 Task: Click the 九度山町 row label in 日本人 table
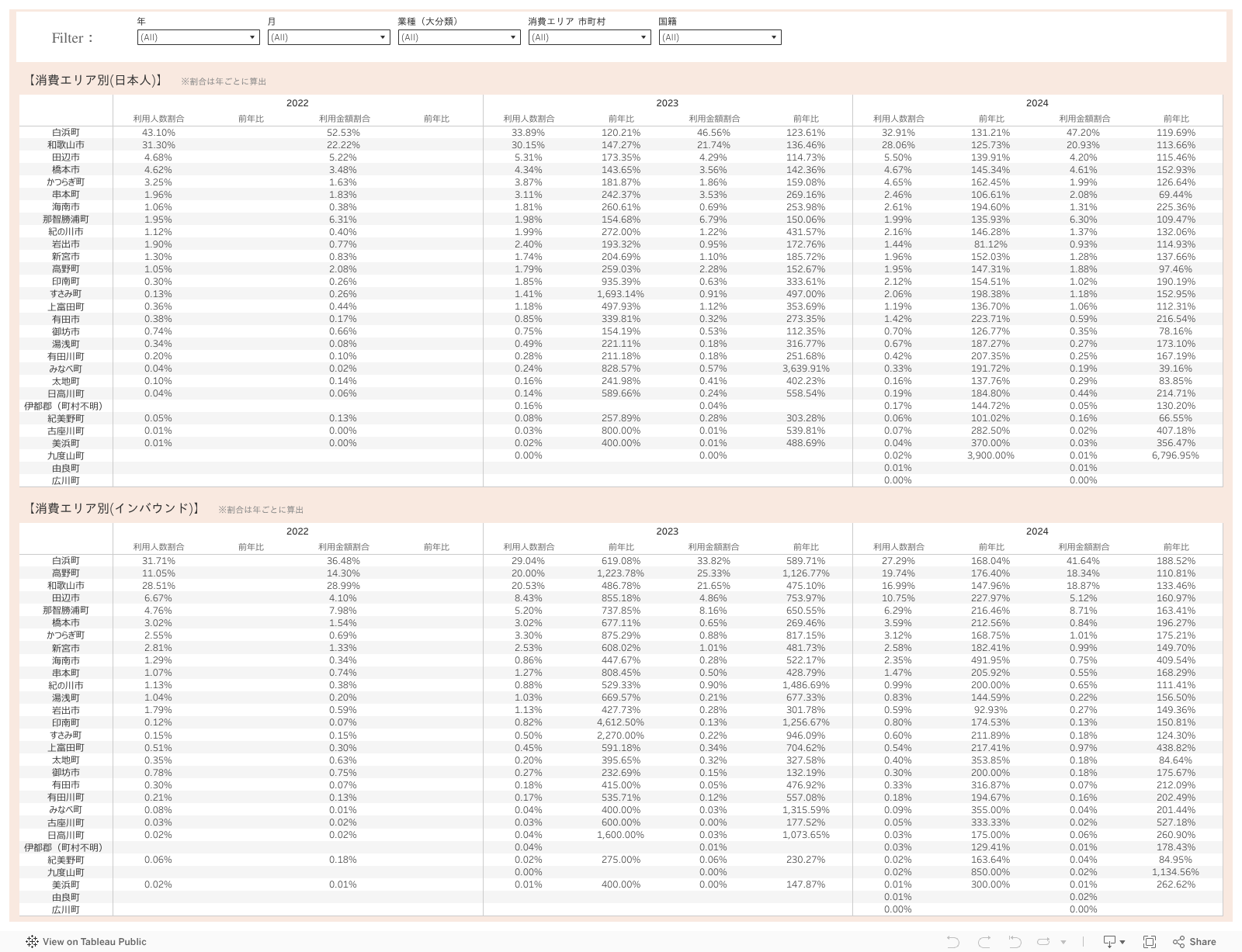(x=66, y=456)
